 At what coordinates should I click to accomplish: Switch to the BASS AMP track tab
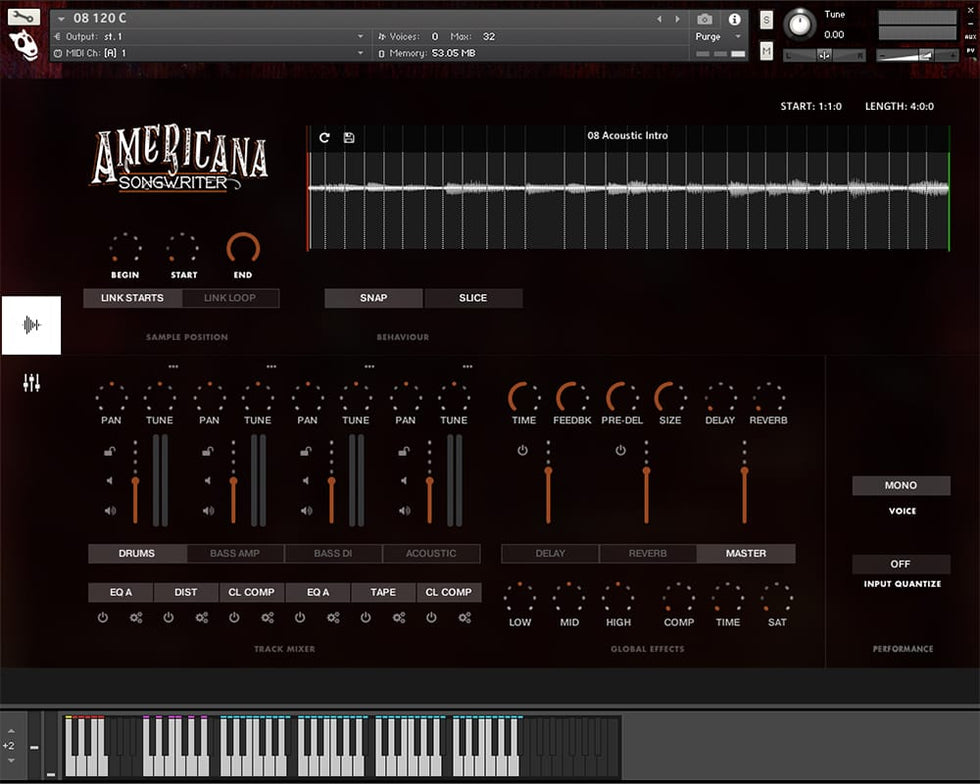click(235, 553)
